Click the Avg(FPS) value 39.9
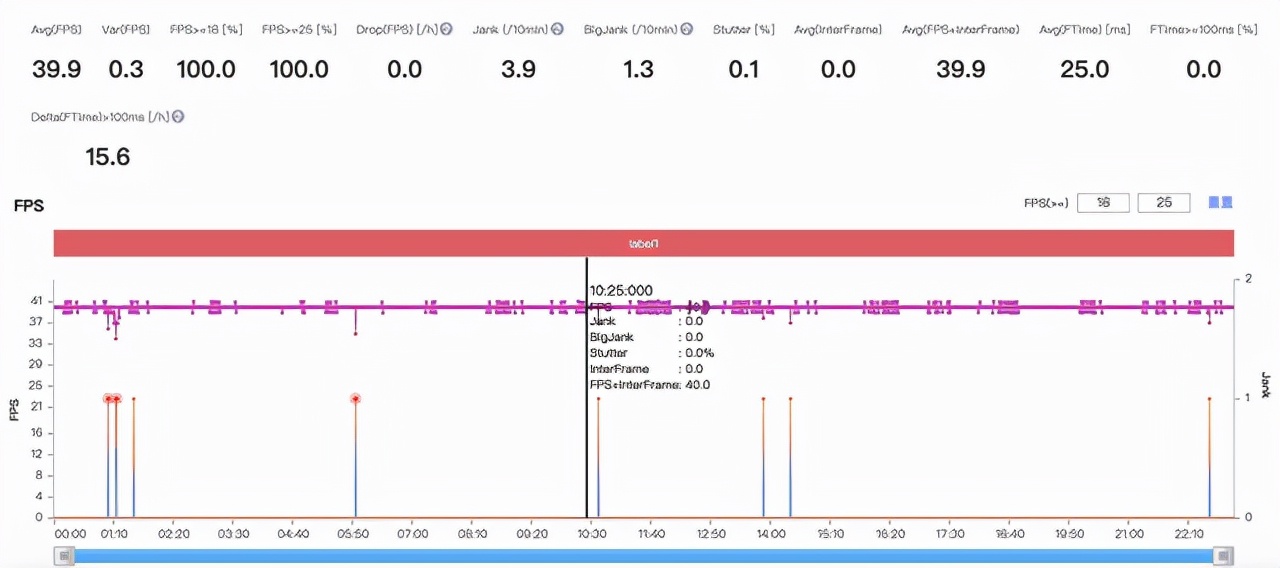 pyautogui.click(x=57, y=69)
